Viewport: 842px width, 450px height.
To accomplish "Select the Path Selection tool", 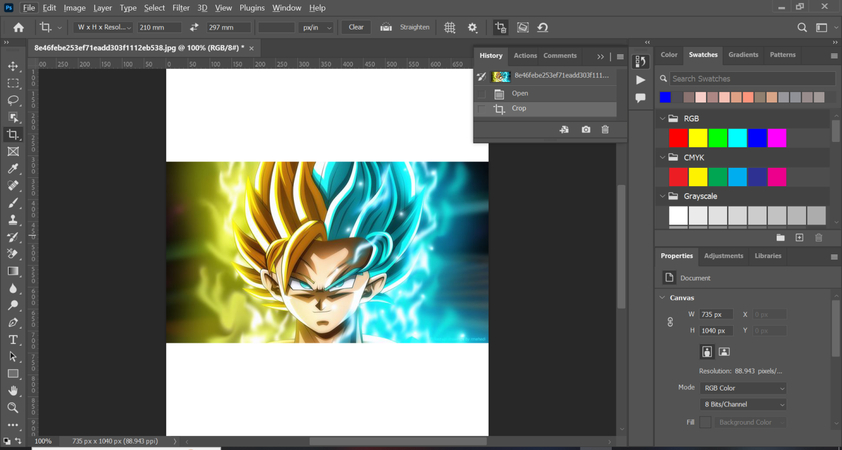I will (13, 357).
